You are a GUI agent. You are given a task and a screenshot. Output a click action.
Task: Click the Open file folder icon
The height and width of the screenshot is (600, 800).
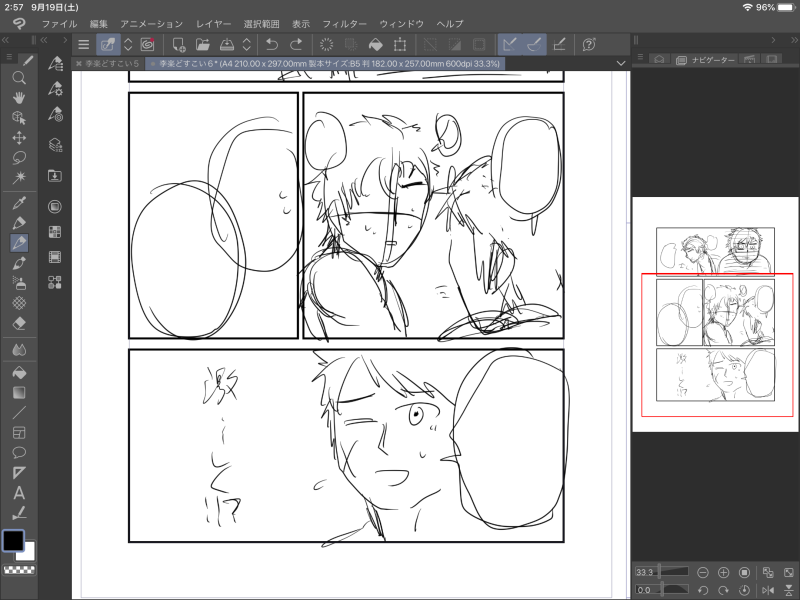pos(203,45)
